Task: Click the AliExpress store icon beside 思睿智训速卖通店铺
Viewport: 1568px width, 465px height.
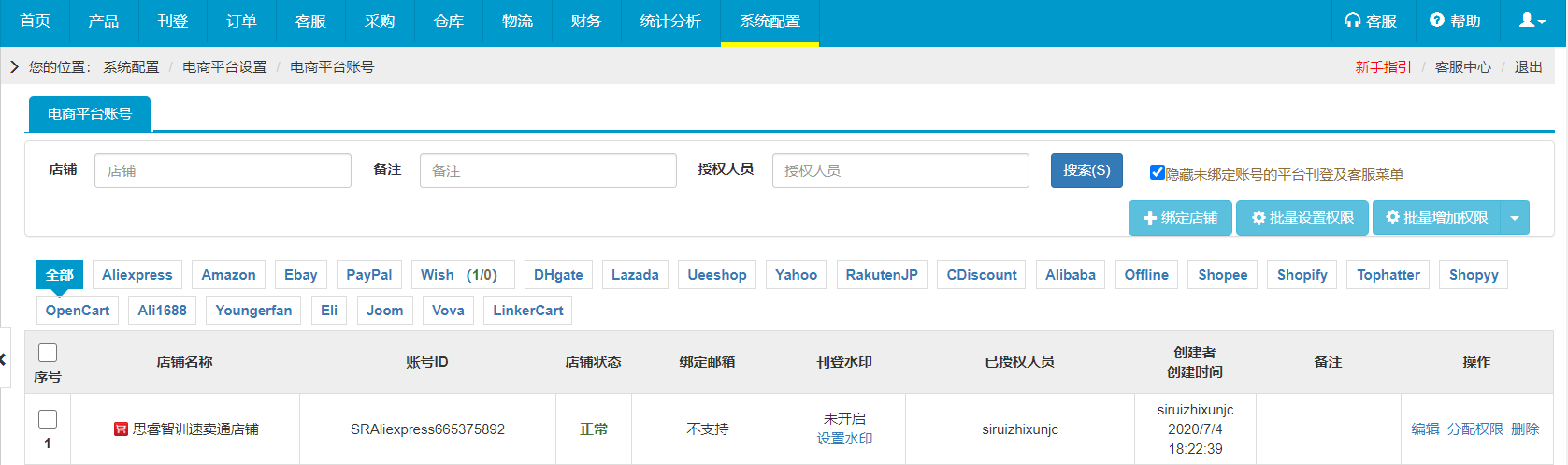Action: click(x=121, y=429)
